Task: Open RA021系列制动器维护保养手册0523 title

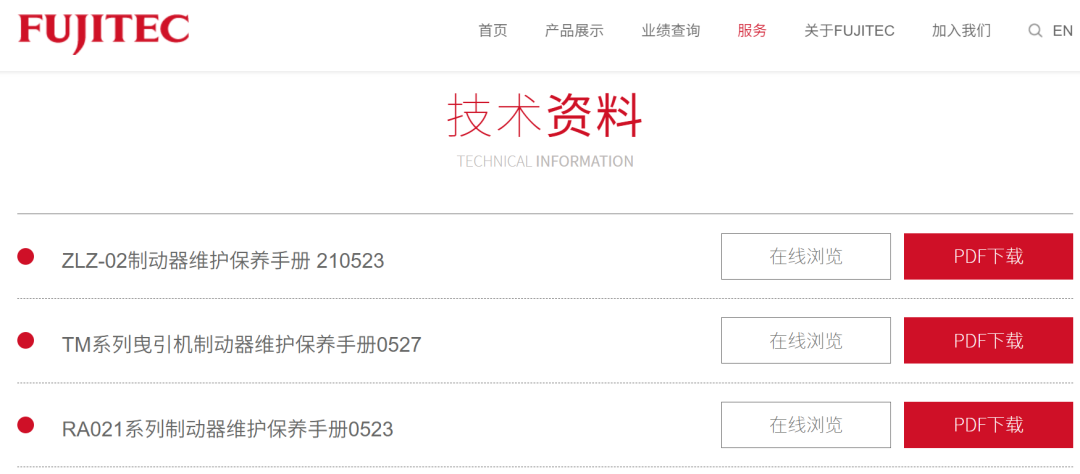Action: (x=228, y=429)
